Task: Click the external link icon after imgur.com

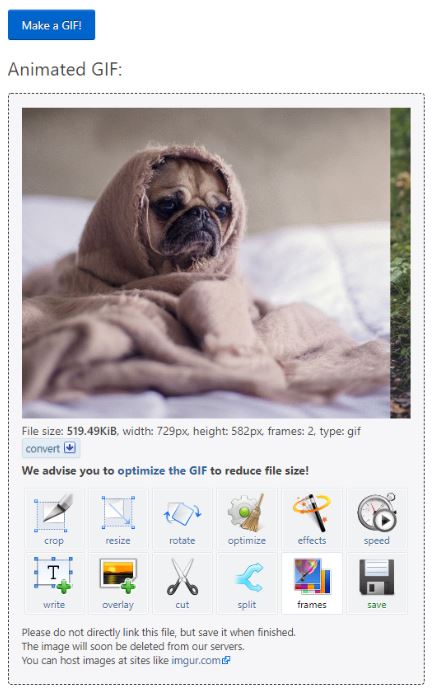Action: coord(226,660)
